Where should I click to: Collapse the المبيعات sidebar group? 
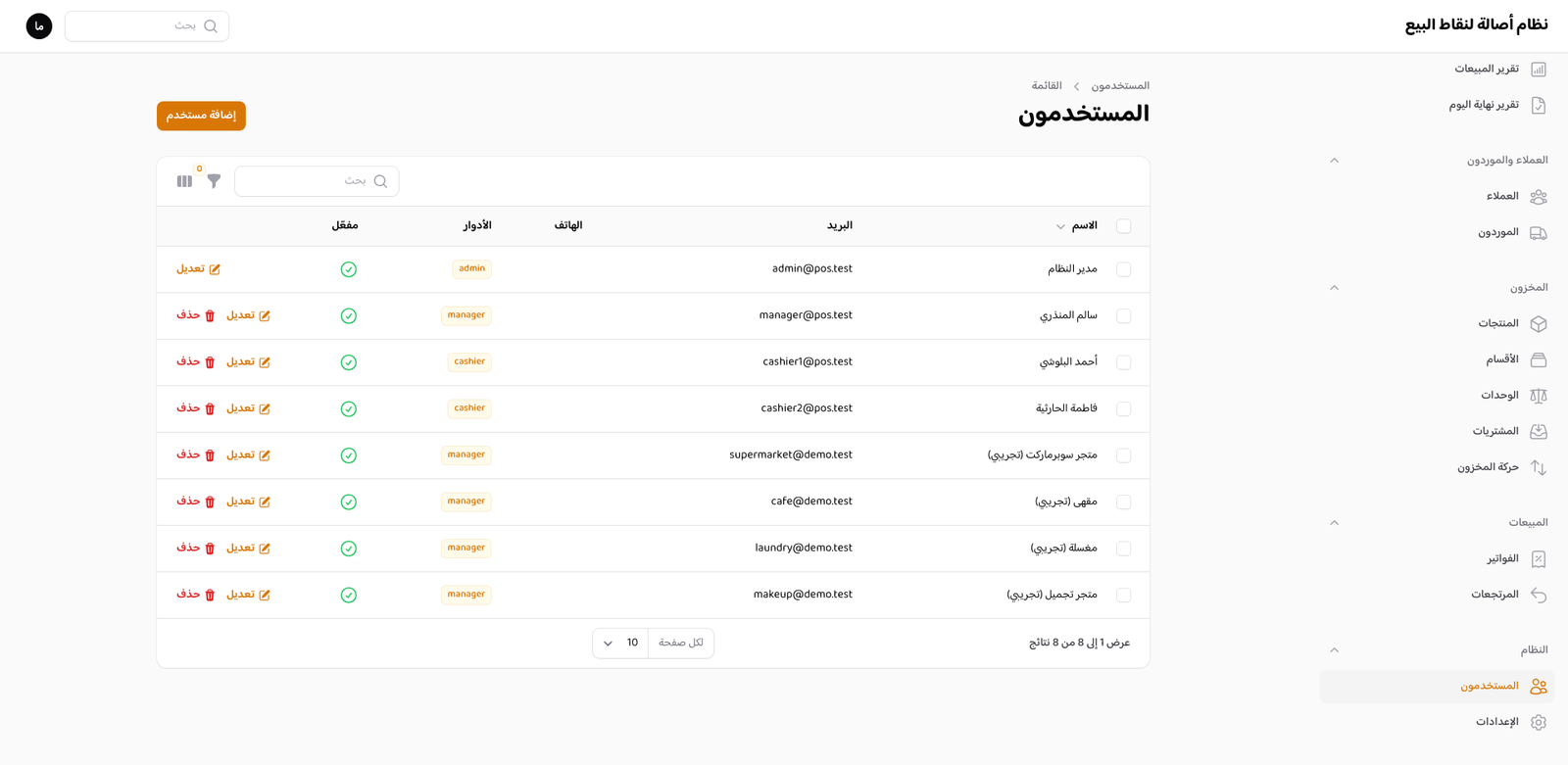click(x=1334, y=523)
